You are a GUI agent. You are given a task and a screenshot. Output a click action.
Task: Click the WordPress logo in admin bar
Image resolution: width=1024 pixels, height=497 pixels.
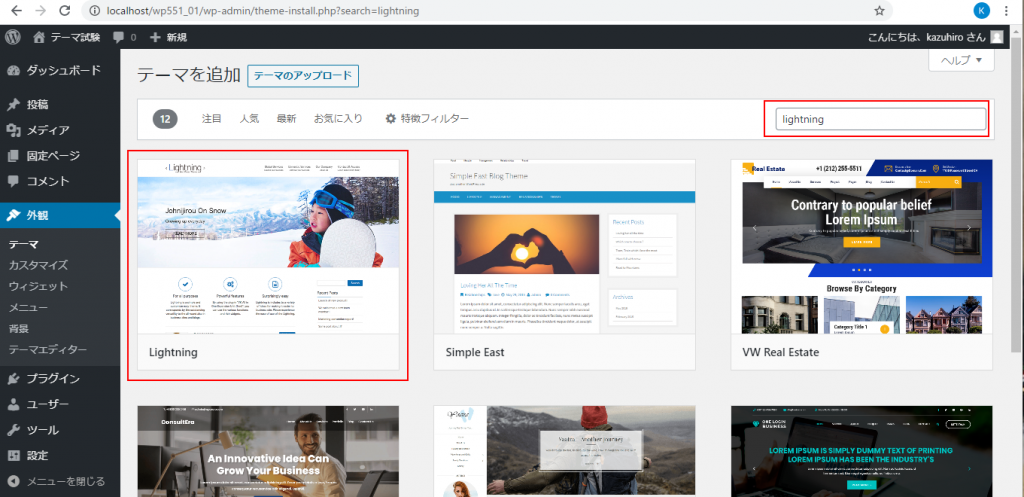(13, 37)
